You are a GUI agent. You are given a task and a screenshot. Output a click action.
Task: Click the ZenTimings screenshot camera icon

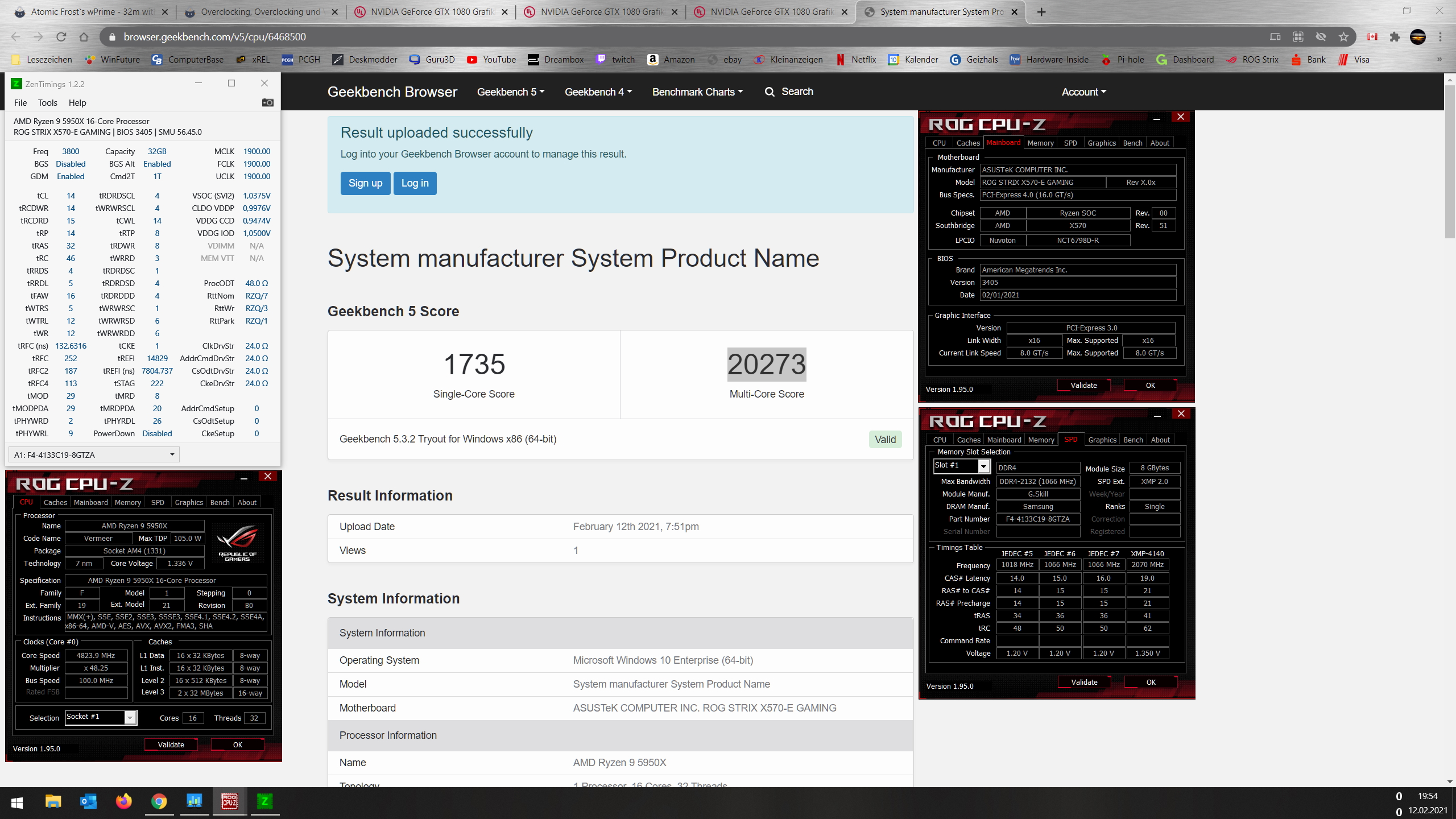coord(267,102)
